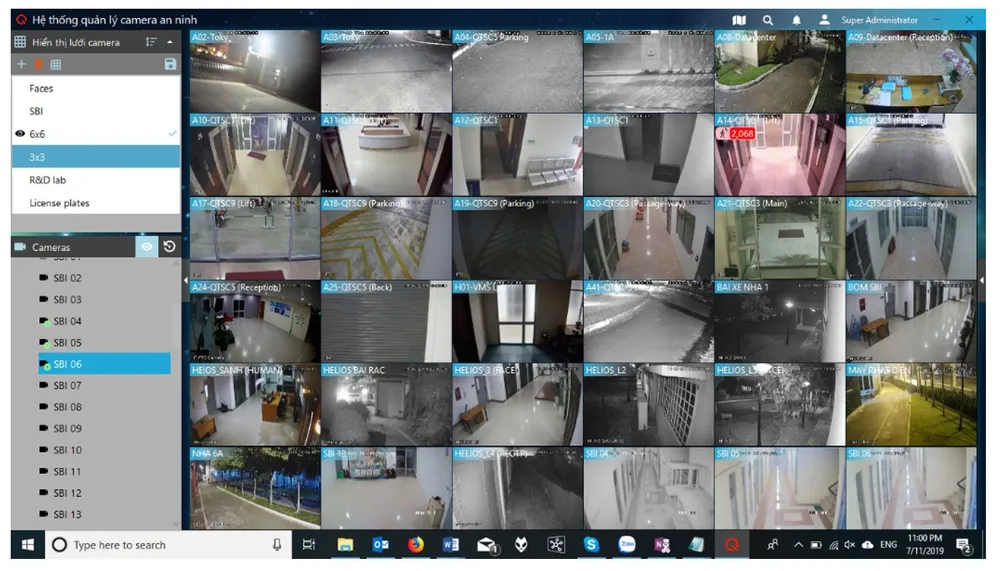This screenshot has width=1000, height=571.
Task: Choose the 6x6 layout entry
Action: 96,134
